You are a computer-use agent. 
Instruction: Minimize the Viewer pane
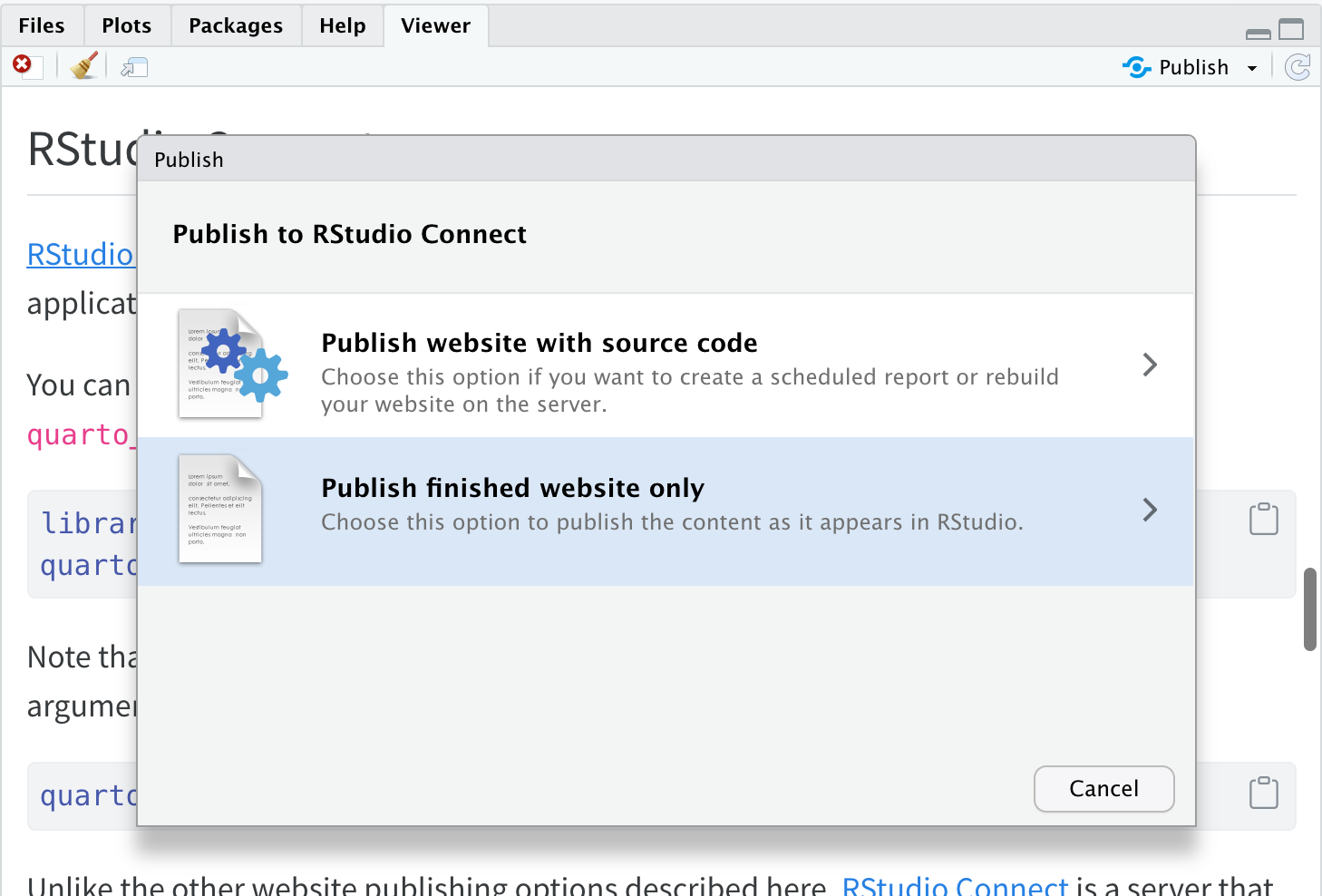1258,34
